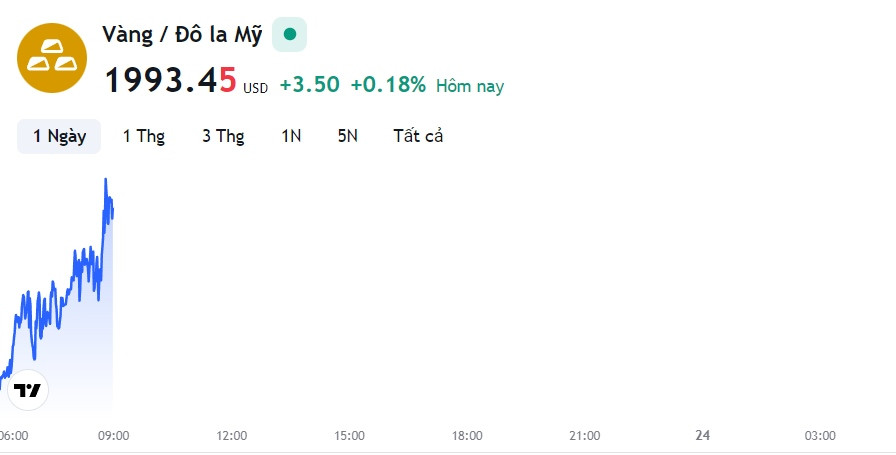The width and height of the screenshot is (896, 455).
Task: Click the Hôm nay label
Action: click(470, 86)
